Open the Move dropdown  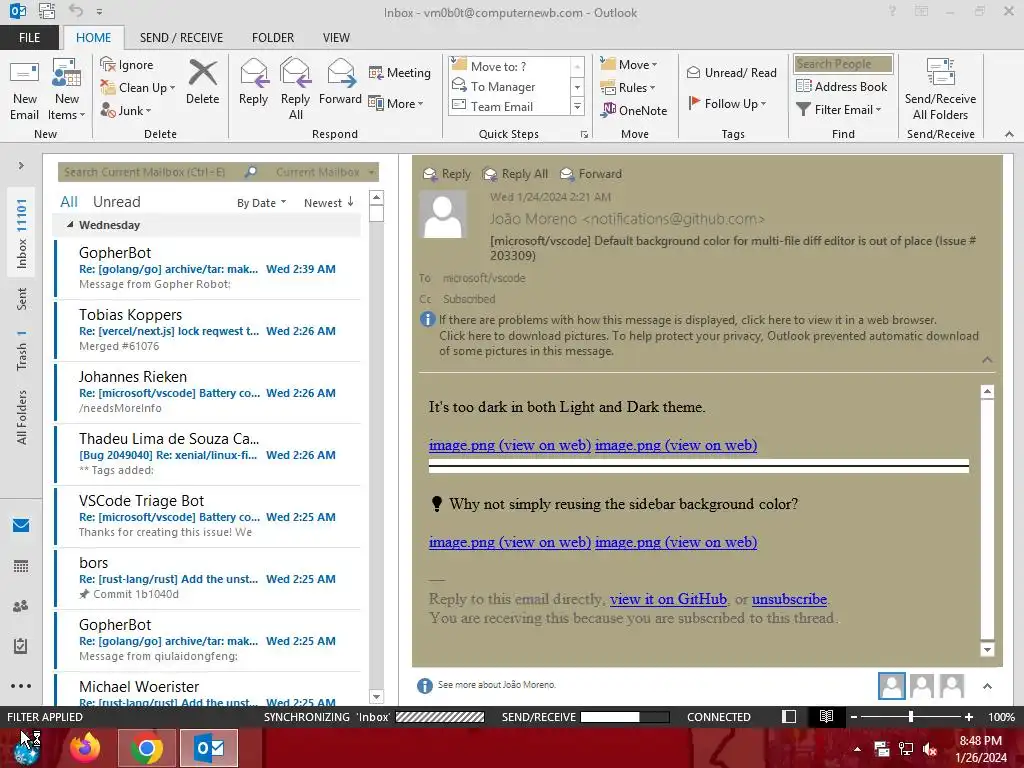point(629,65)
